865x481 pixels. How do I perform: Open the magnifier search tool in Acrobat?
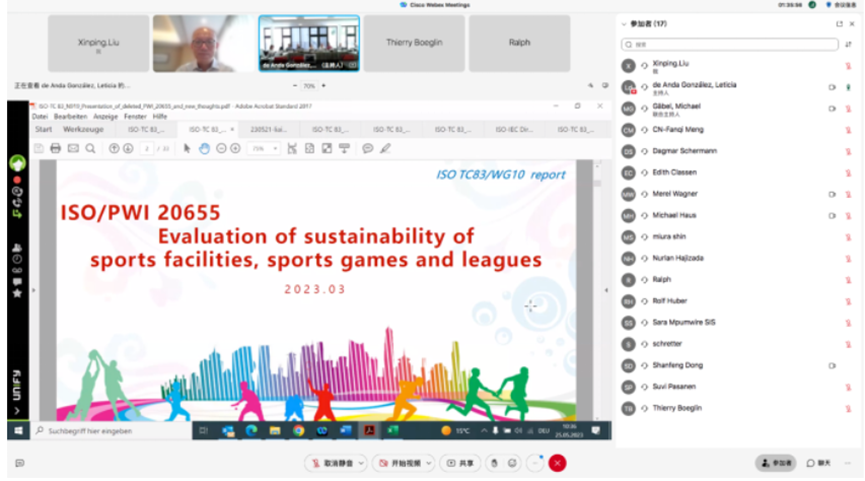(90, 148)
